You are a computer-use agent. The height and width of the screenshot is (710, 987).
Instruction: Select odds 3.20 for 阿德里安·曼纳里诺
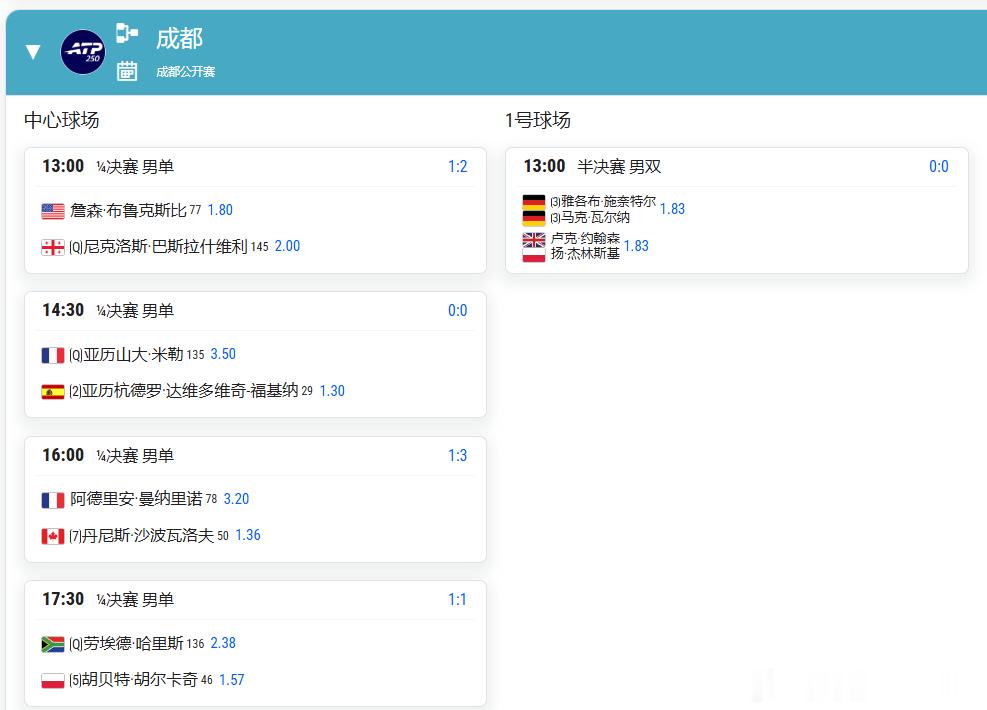pos(237,499)
